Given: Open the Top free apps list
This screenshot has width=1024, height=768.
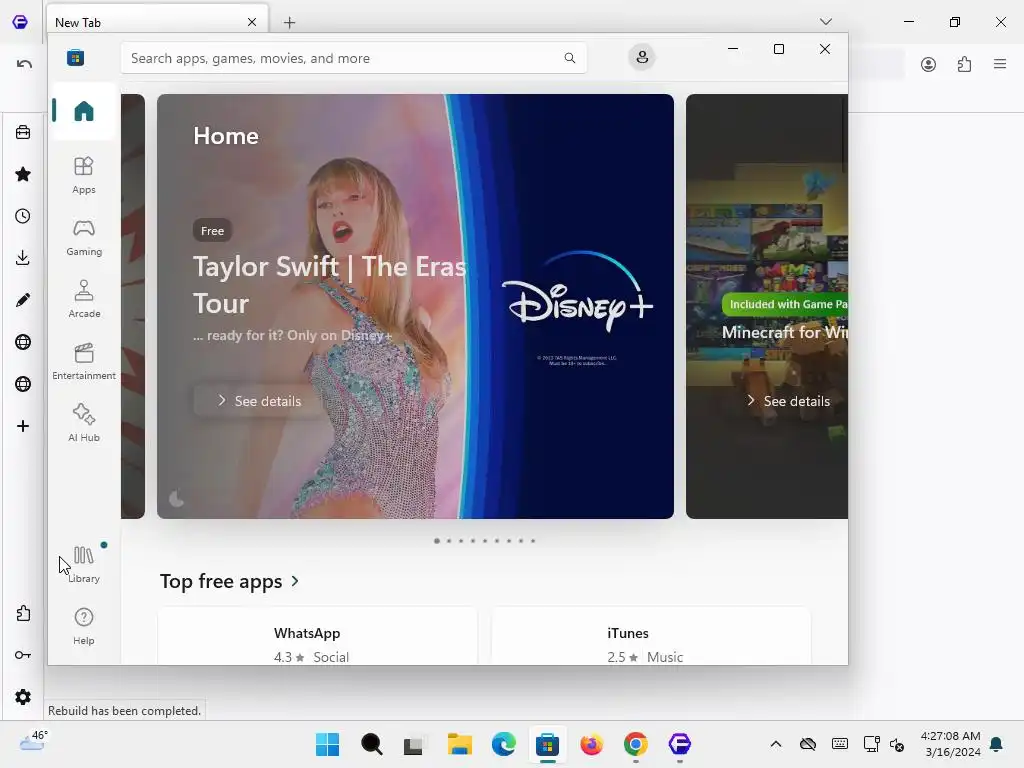Looking at the screenshot, I should [221, 581].
